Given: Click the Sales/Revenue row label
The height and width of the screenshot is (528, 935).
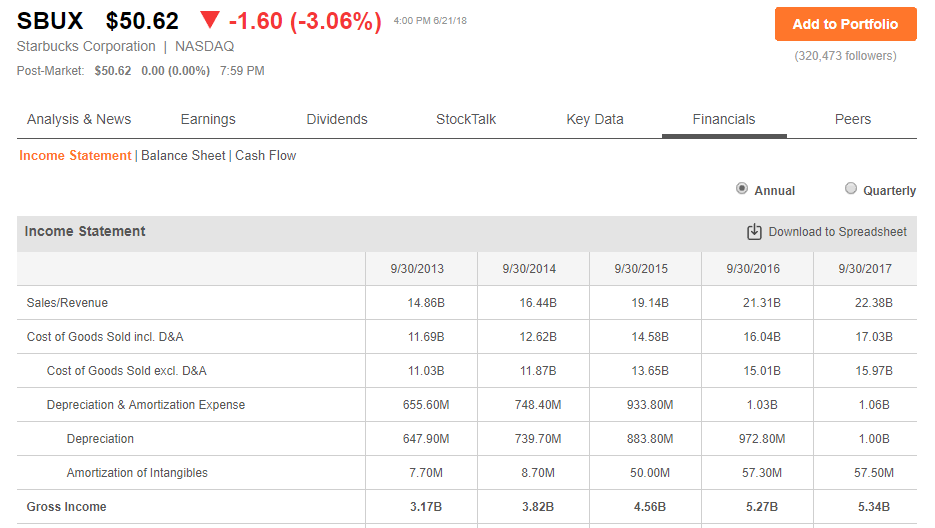Looking at the screenshot, I should click(67, 302).
